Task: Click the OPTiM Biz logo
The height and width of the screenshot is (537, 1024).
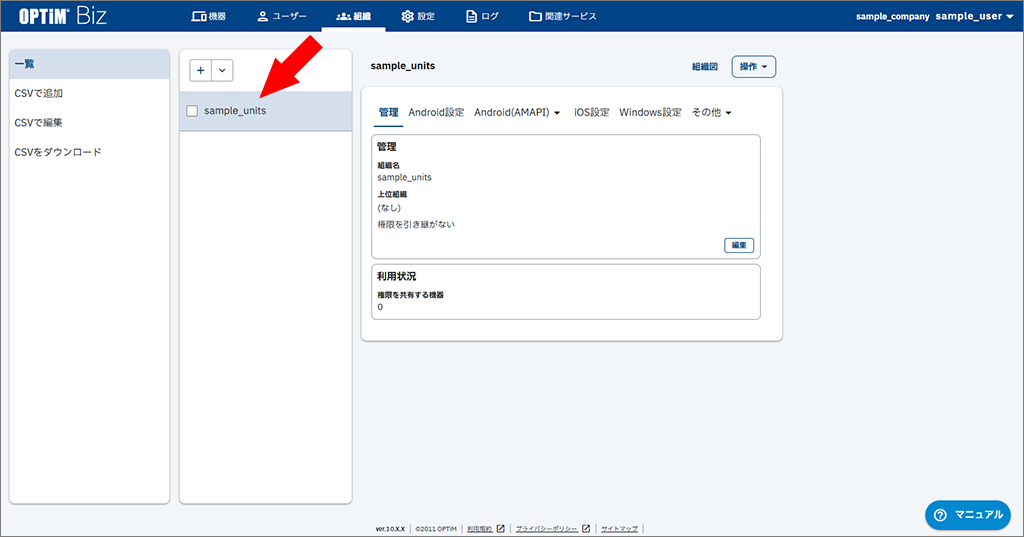Action: coord(63,16)
